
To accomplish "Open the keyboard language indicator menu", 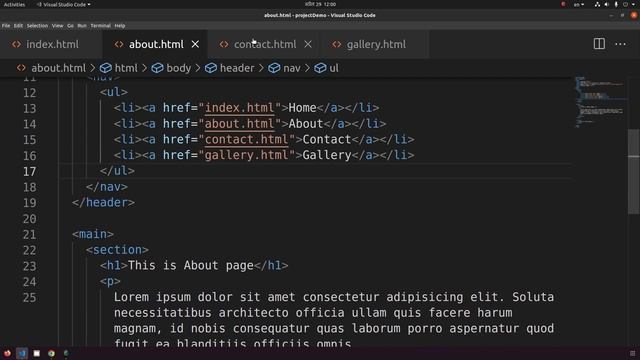I will (579, 4).
